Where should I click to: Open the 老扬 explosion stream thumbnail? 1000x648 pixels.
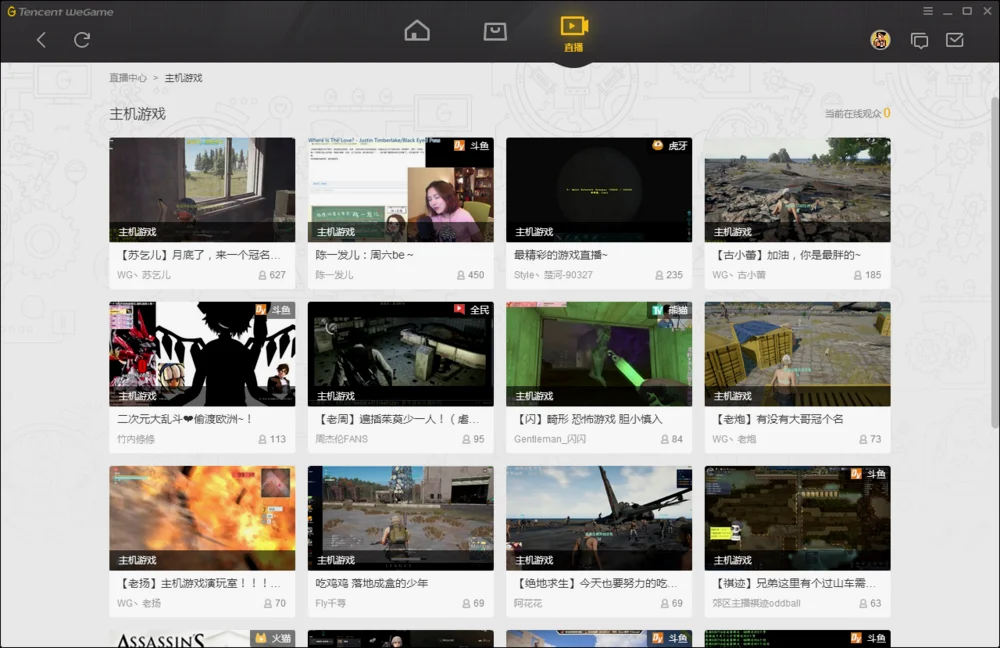[202, 518]
